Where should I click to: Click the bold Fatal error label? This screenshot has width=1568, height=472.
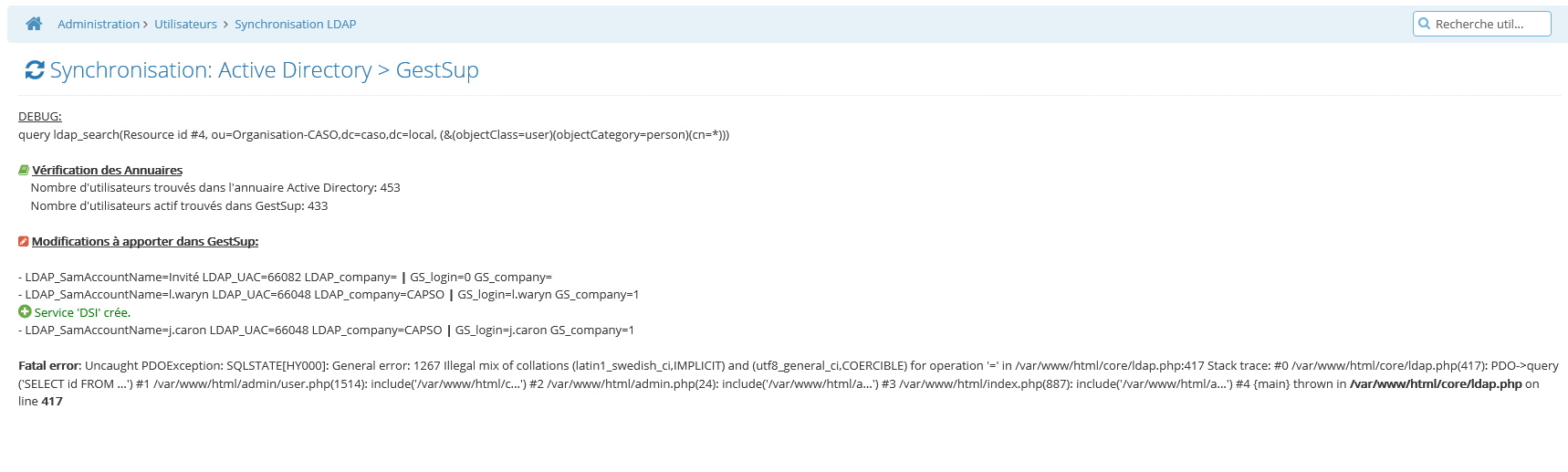click(50, 365)
